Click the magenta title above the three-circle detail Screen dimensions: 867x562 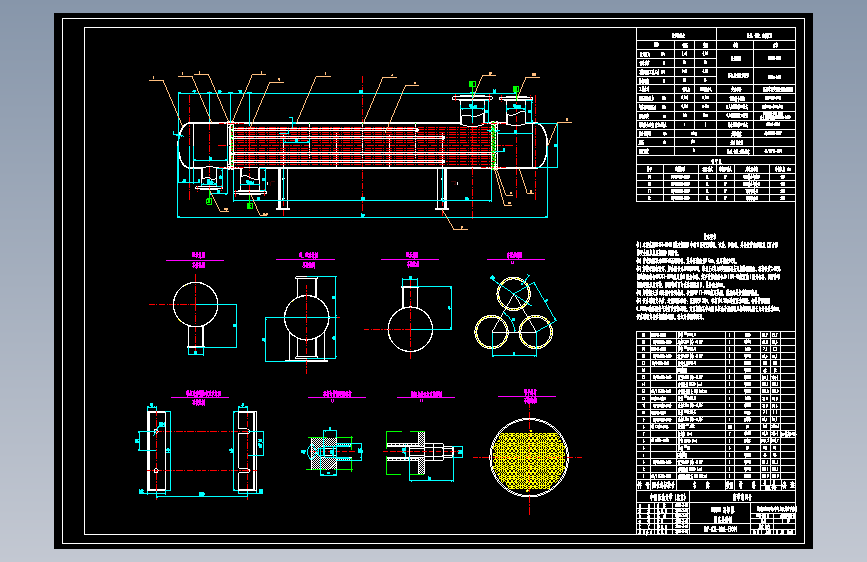515,256
